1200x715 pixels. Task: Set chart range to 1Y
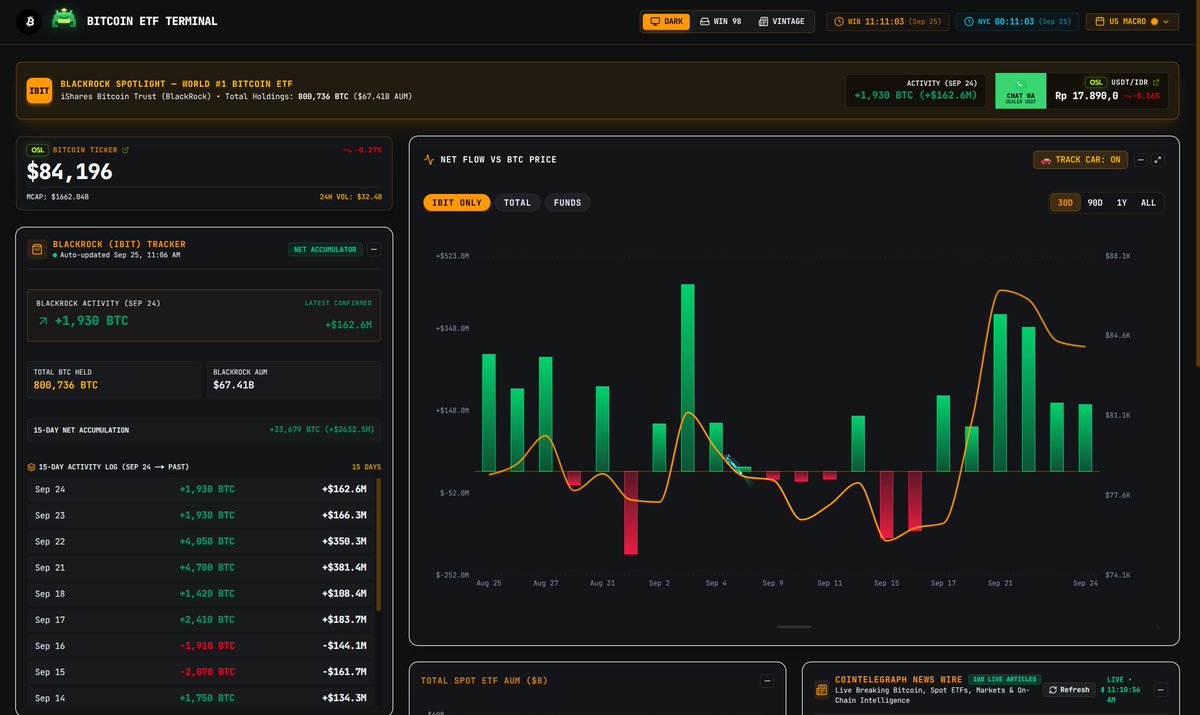coord(1122,203)
